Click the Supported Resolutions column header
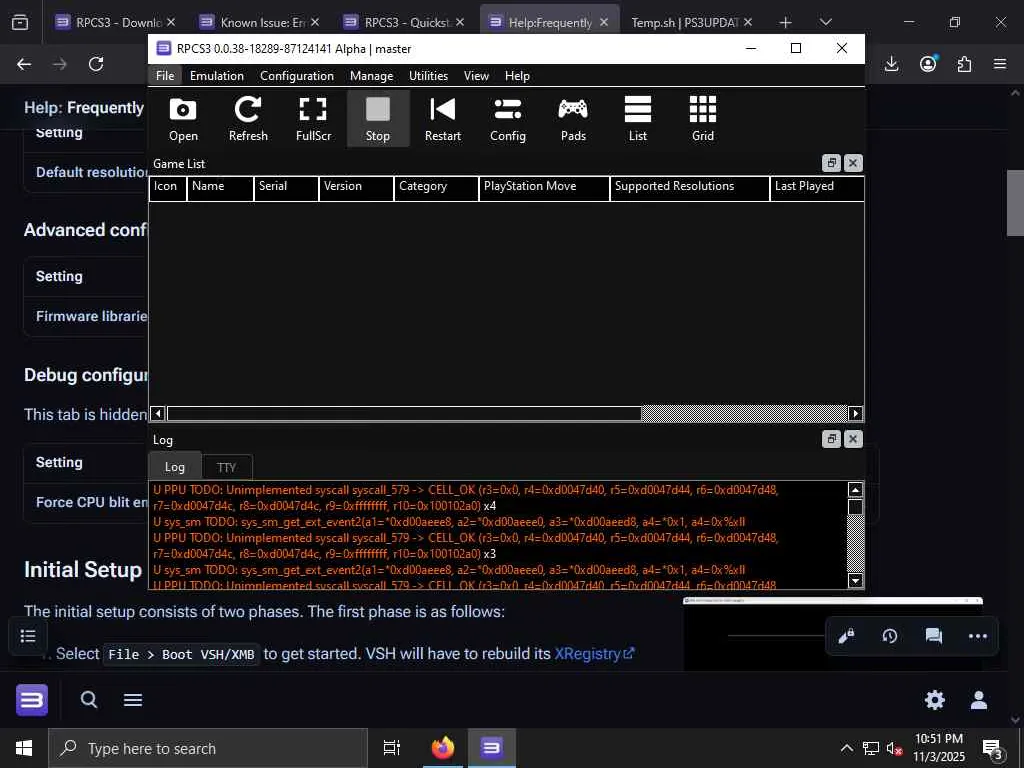The image size is (1024, 768). 690,188
